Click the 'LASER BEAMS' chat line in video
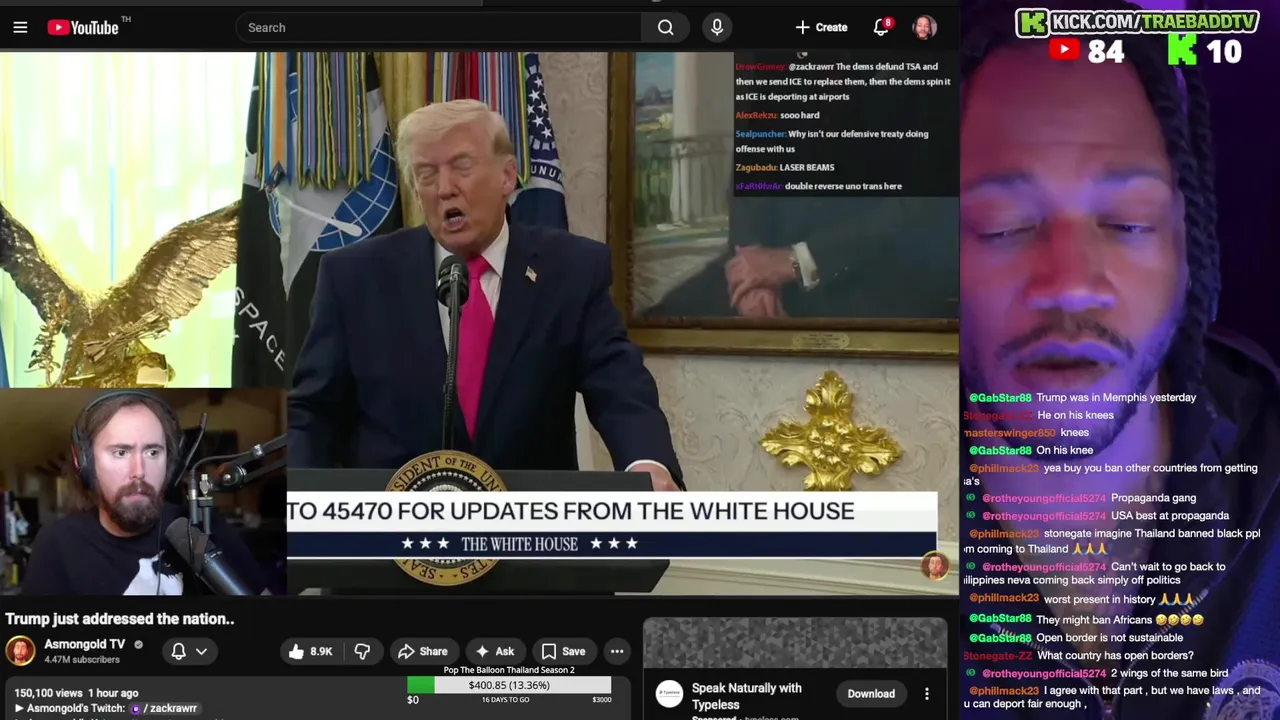 806,168
